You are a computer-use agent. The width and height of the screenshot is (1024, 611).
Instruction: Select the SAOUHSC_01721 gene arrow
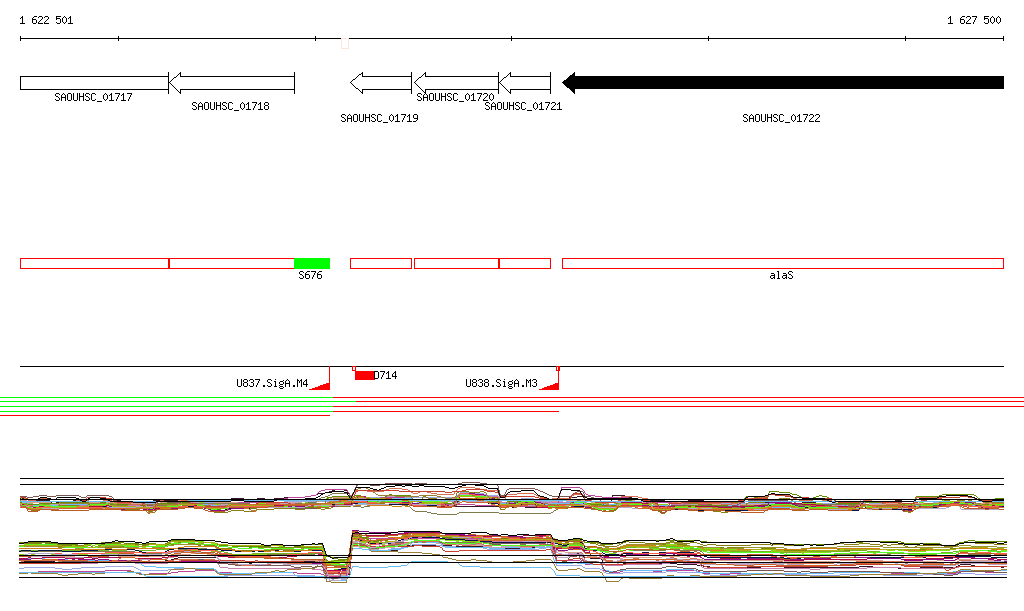(525, 83)
